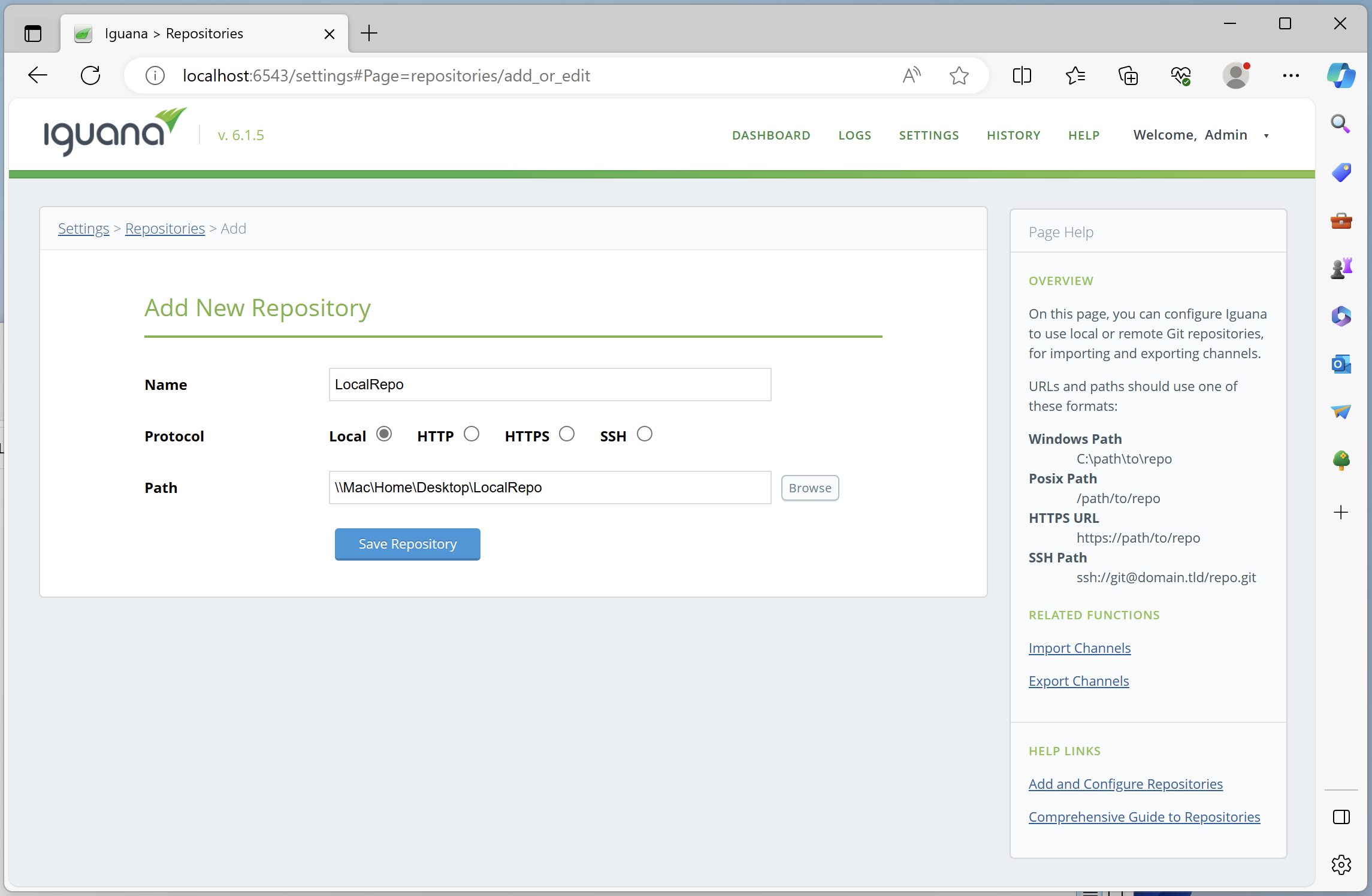Choose the SSH protocol option
Screen dimensions: 1372x896
(x=644, y=434)
